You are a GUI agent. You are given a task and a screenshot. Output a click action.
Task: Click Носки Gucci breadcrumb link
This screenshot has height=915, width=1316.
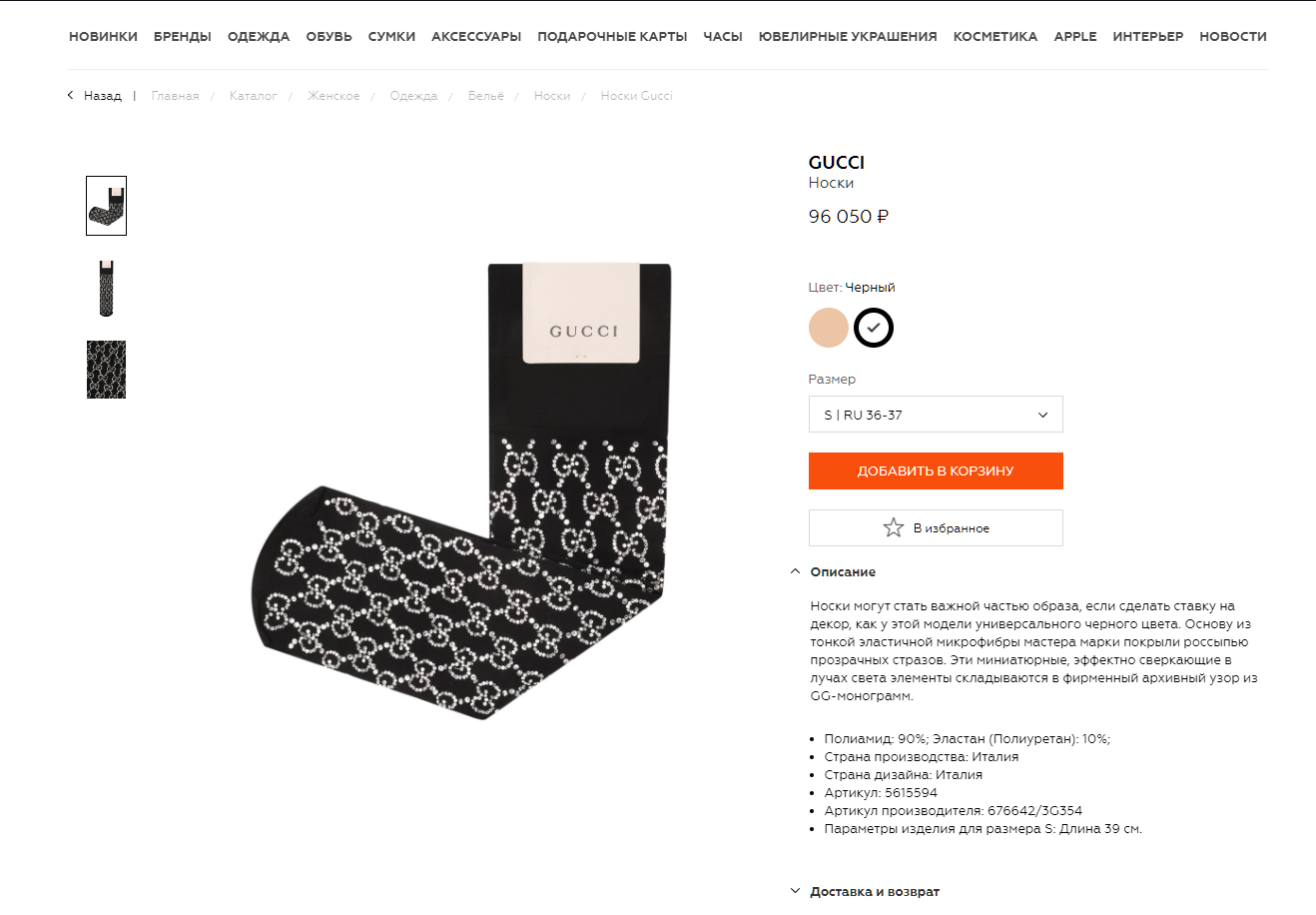pos(636,96)
